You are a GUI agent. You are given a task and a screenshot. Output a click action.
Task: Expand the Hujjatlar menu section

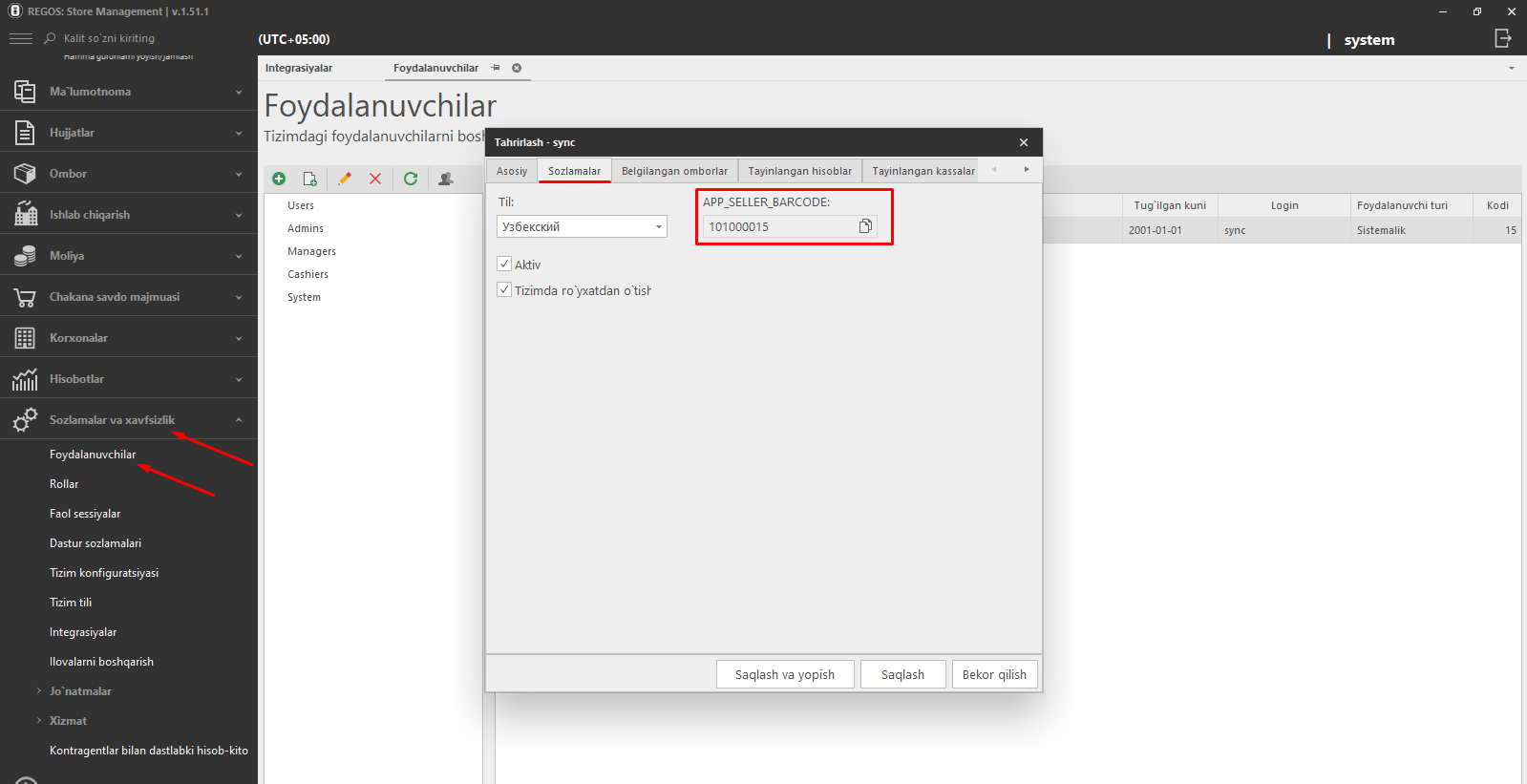[x=239, y=133]
